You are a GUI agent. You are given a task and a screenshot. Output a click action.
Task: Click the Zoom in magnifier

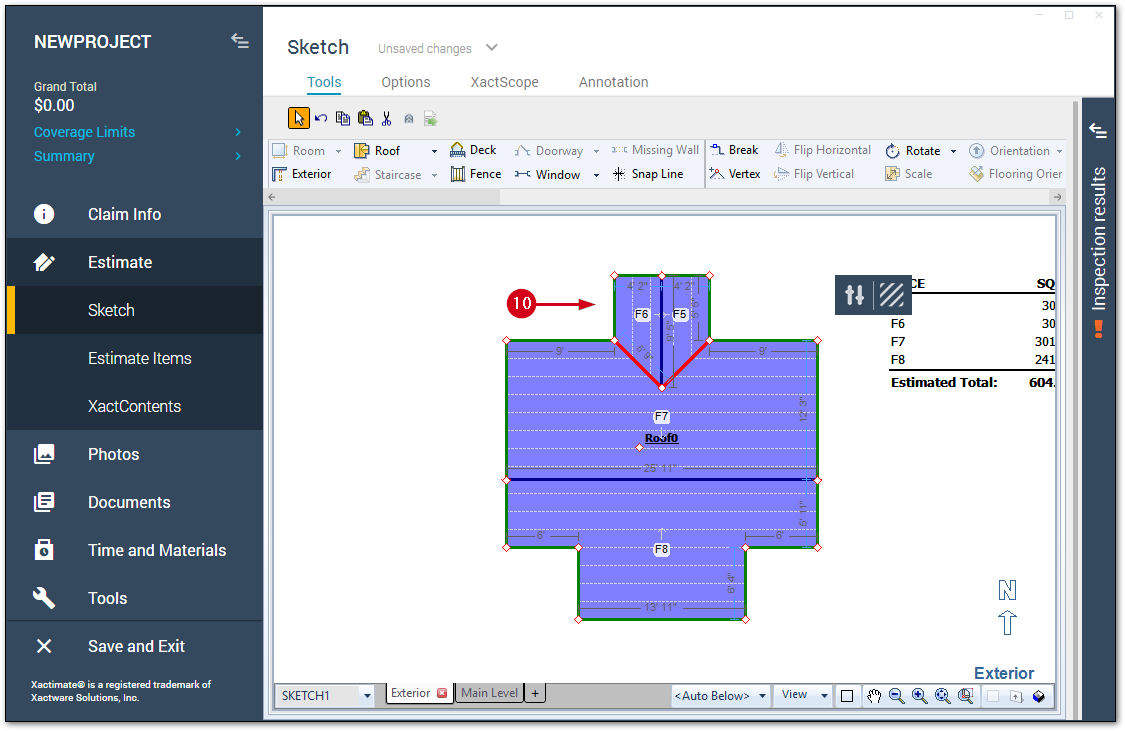pyautogui.click(x=919, y=696)
